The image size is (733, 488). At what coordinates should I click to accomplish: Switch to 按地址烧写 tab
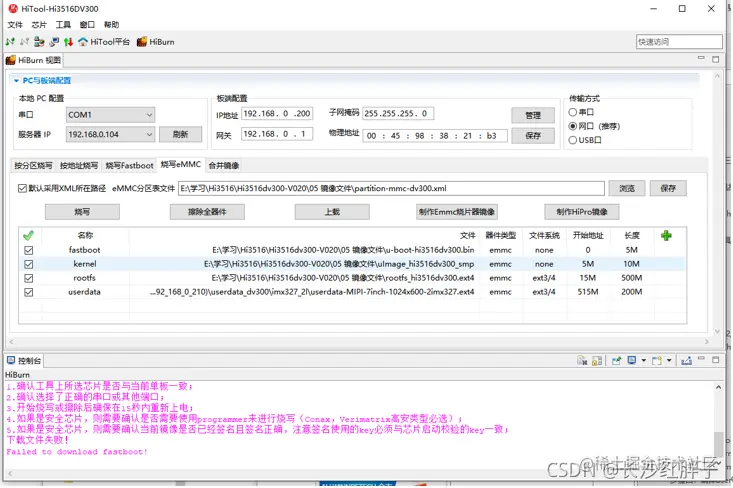pyautogui.click(x=79, y=165)
